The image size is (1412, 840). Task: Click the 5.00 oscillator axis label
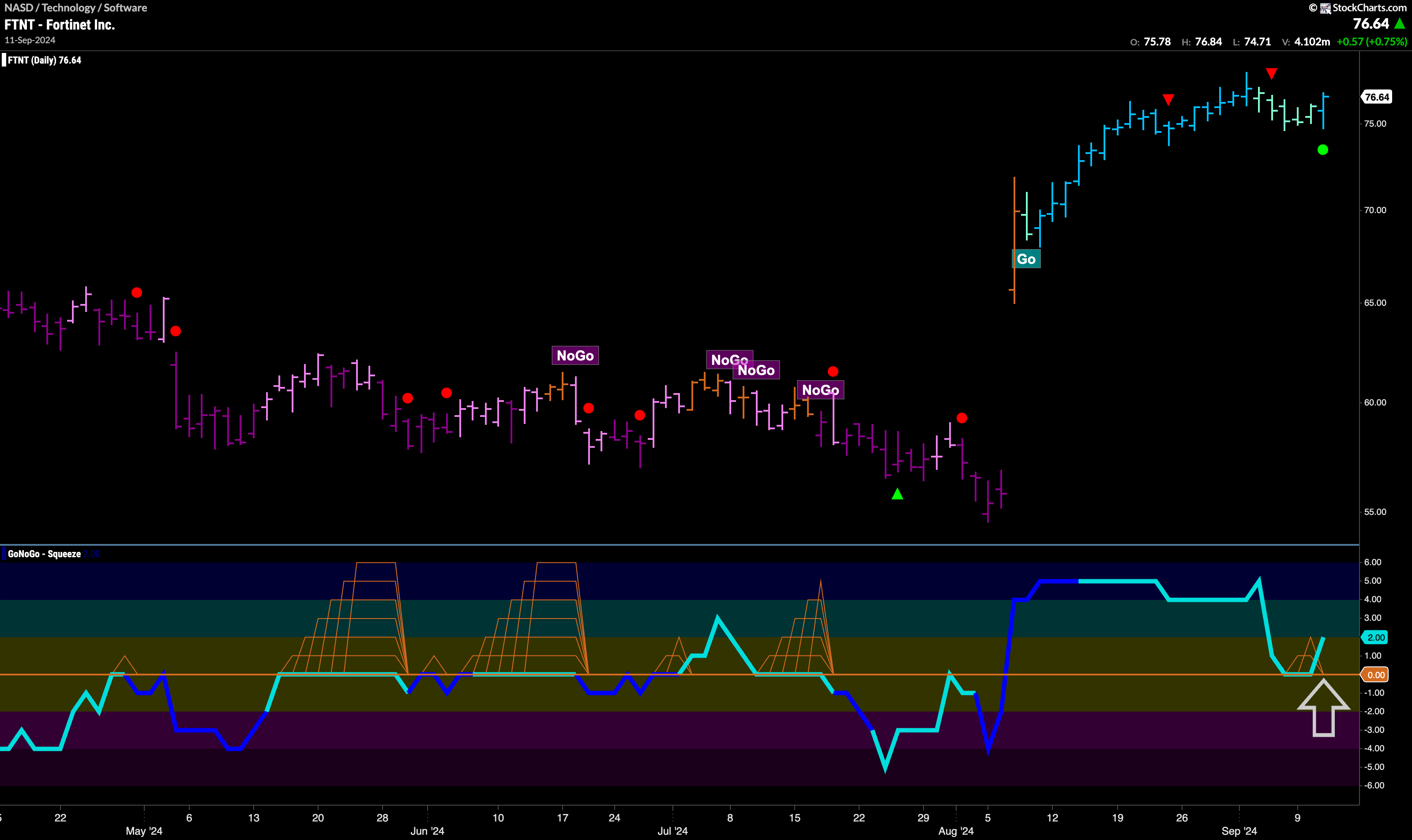click(x=1373, y=581)
